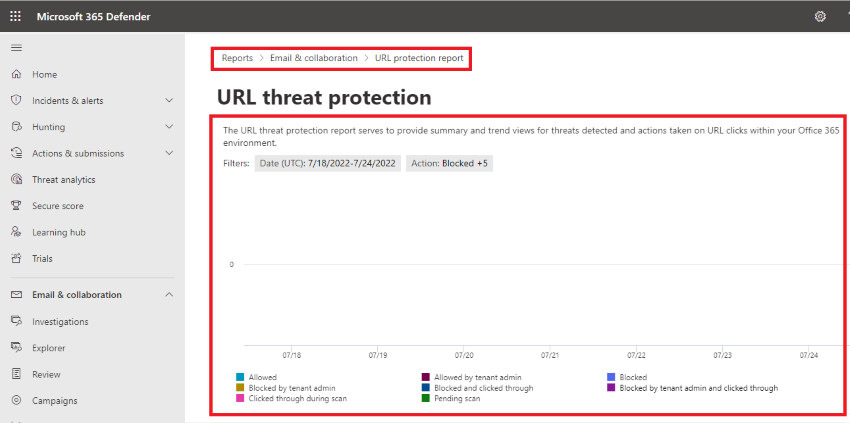Image resolution: width=850 pixels, height=423 pixels.
Task: Click Email & collaboration breadcrumb link
Action: tap(313, 58)
